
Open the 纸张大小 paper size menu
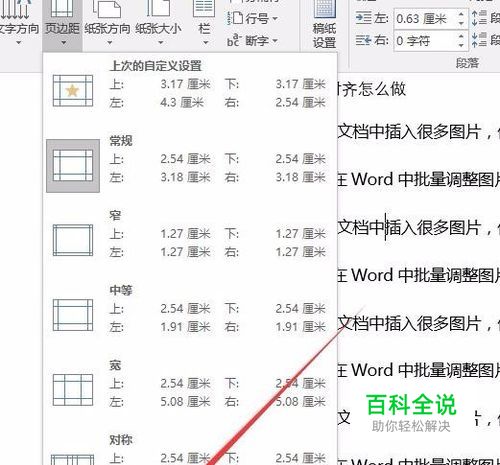(158, 23)
